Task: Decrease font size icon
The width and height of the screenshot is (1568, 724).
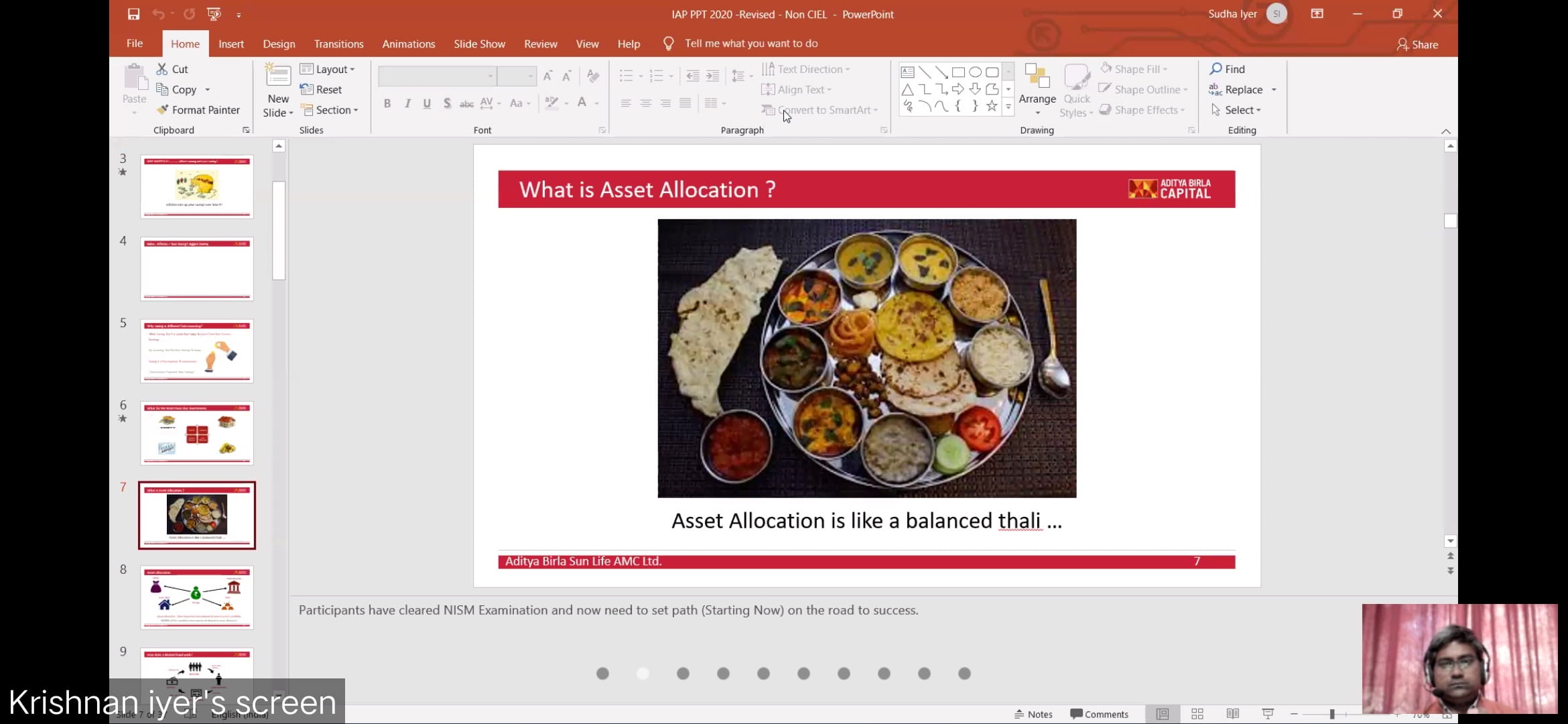Action: 567,76
